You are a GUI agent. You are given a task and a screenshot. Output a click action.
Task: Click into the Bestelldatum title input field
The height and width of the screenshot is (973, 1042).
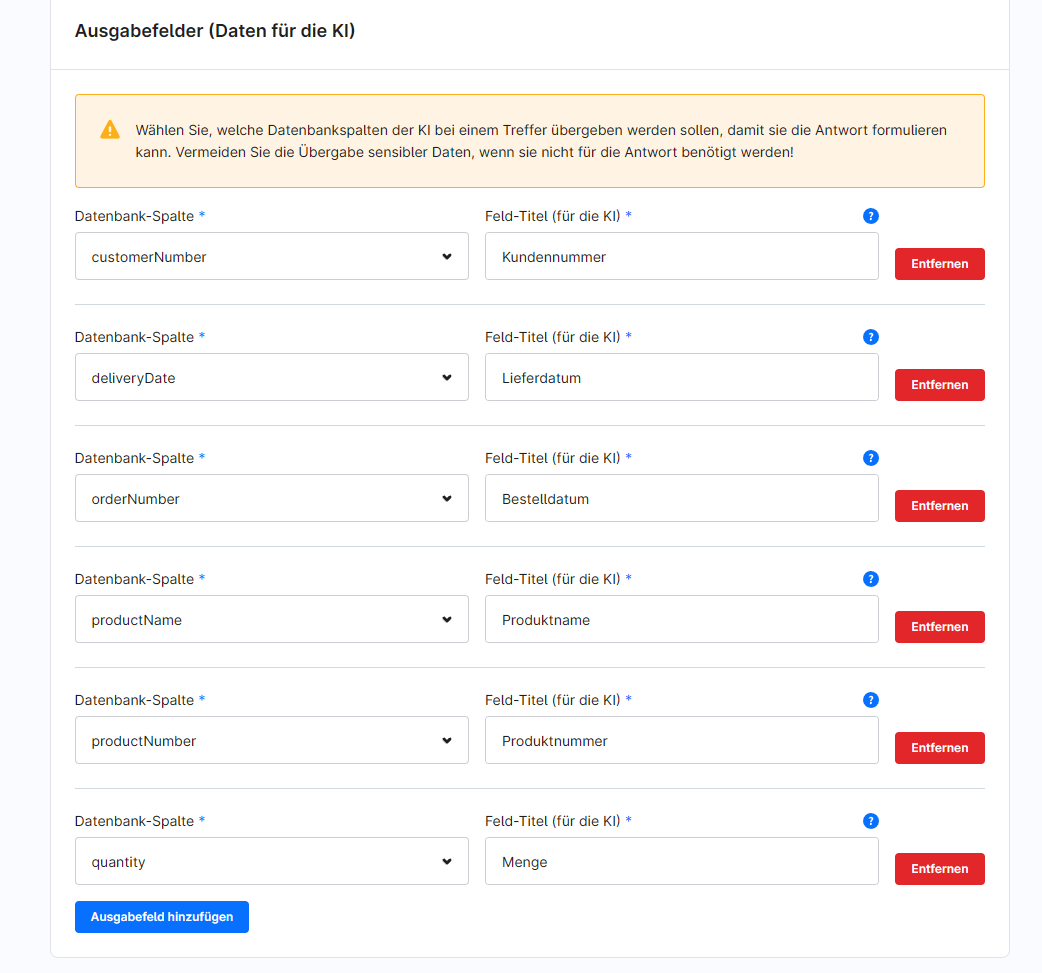(x=681, y=498)
